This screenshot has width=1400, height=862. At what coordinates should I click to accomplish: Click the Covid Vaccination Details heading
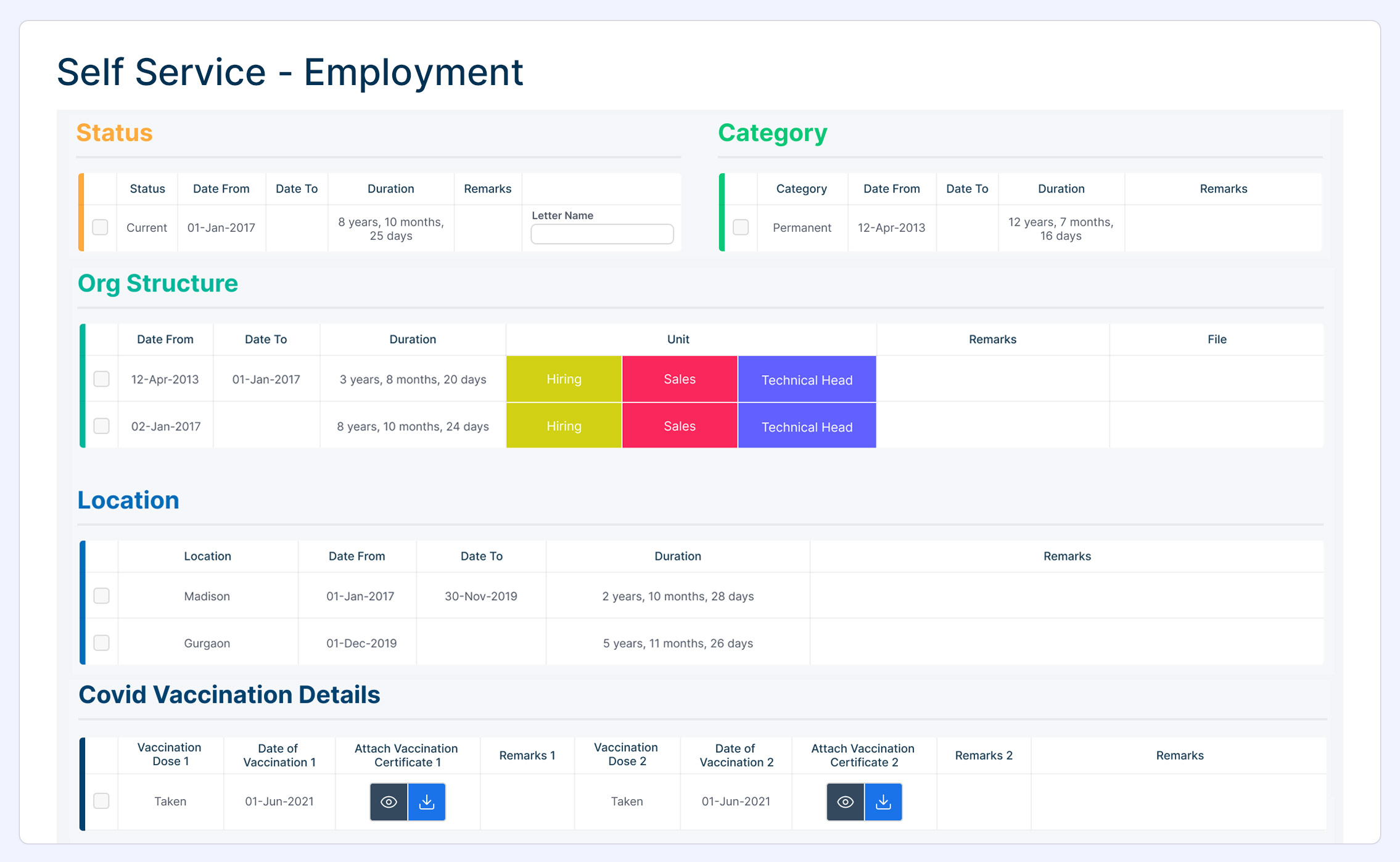point(229,695)
